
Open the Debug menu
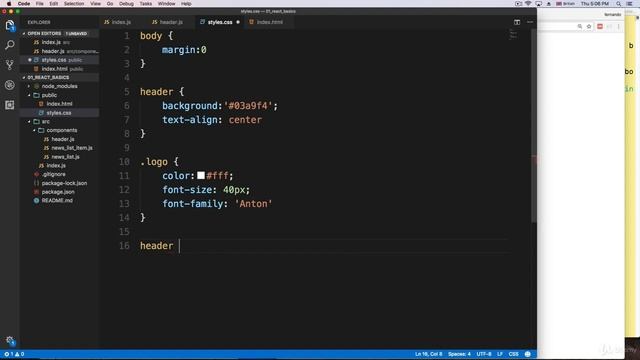(126, 4)
